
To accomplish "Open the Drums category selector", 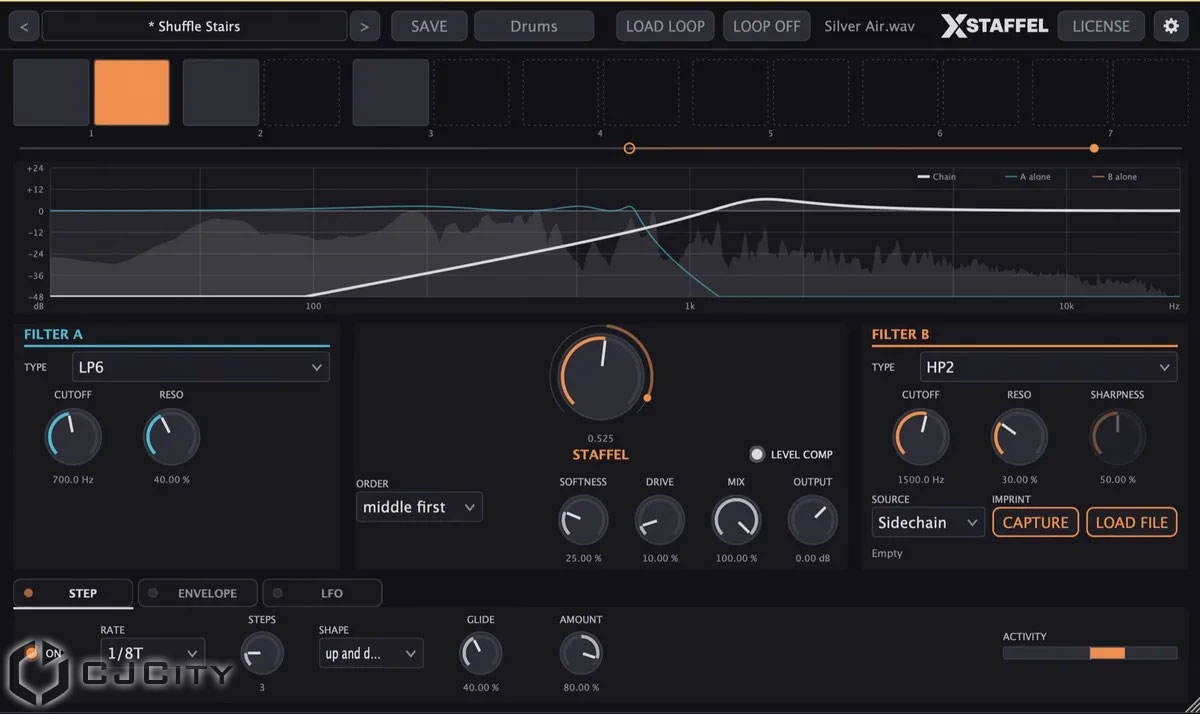I will click(534, 26).
